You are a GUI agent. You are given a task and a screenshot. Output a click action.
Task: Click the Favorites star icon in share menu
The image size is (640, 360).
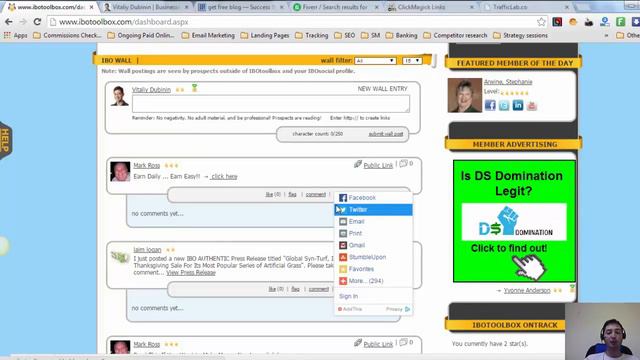point(343,269)
